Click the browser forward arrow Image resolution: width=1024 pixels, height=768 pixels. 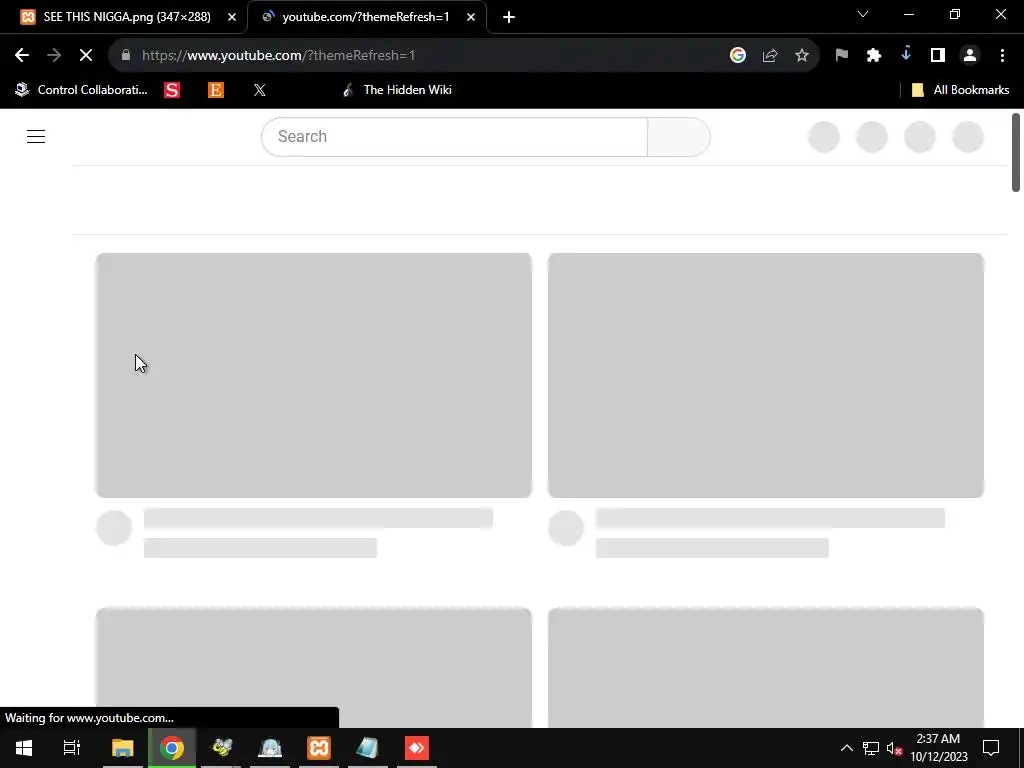(x=54, y=56)
